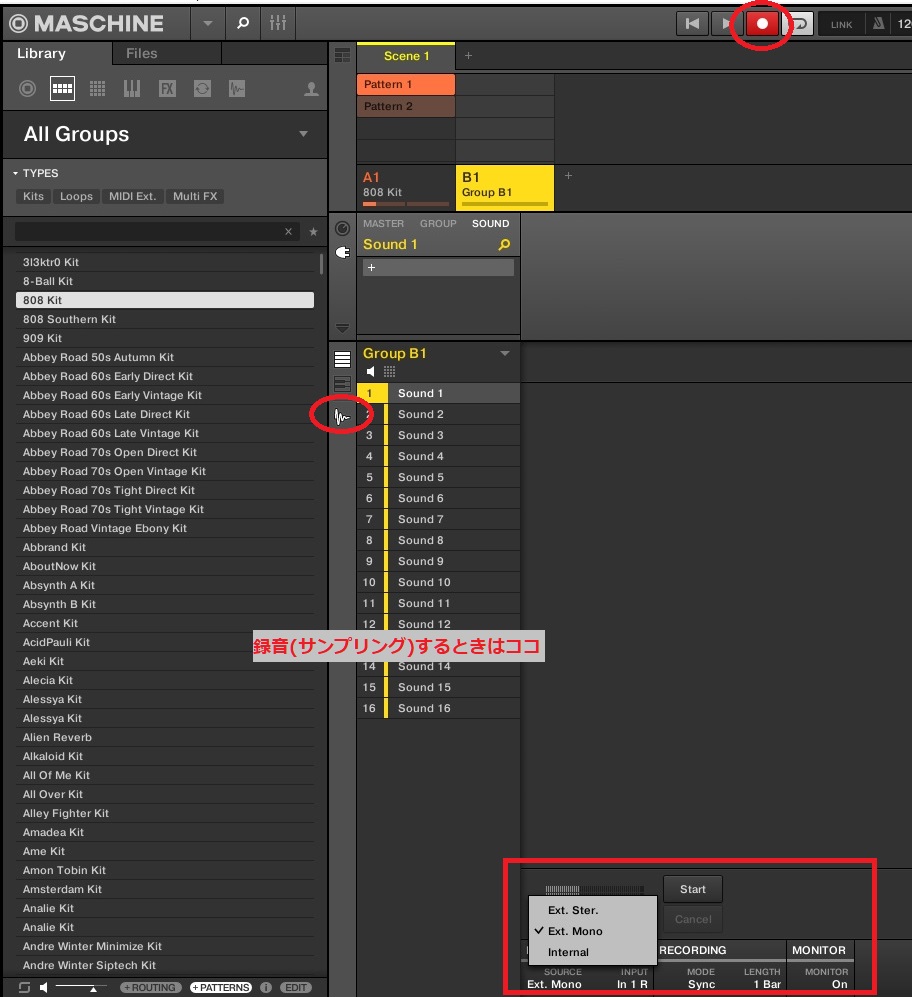Select the Instruments keyboard icon in Library
The width and height of the screenshot is (912, 997).
(132, 89)
